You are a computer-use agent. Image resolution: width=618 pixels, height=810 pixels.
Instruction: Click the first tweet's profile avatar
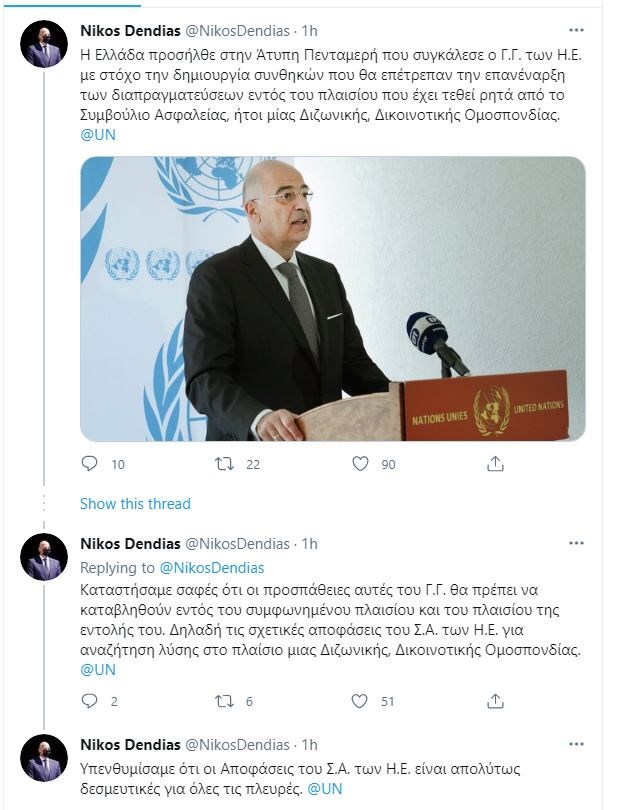pyautogui.click(x=45, y=46)
